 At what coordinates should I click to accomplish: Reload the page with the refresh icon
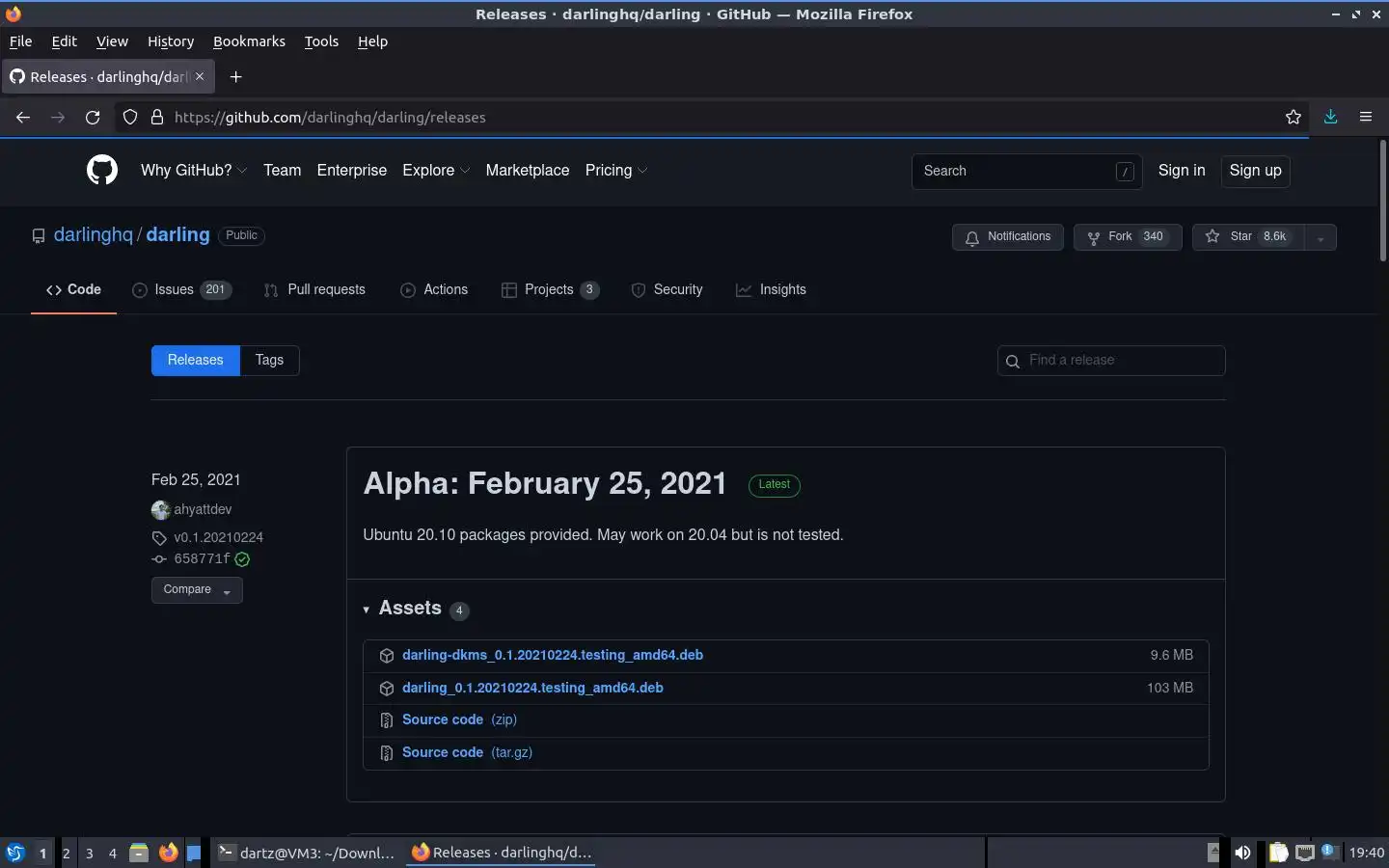(93, 117)
